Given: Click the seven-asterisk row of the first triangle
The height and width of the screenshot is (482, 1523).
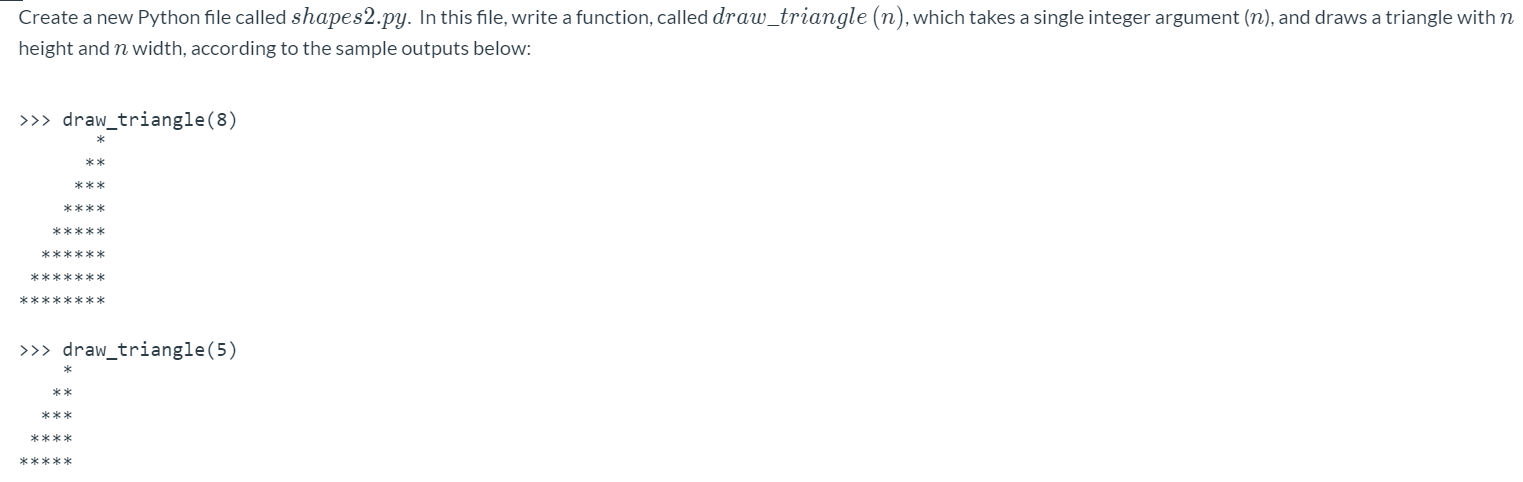Looking at the screenshot, I should (x=68, y=278).
